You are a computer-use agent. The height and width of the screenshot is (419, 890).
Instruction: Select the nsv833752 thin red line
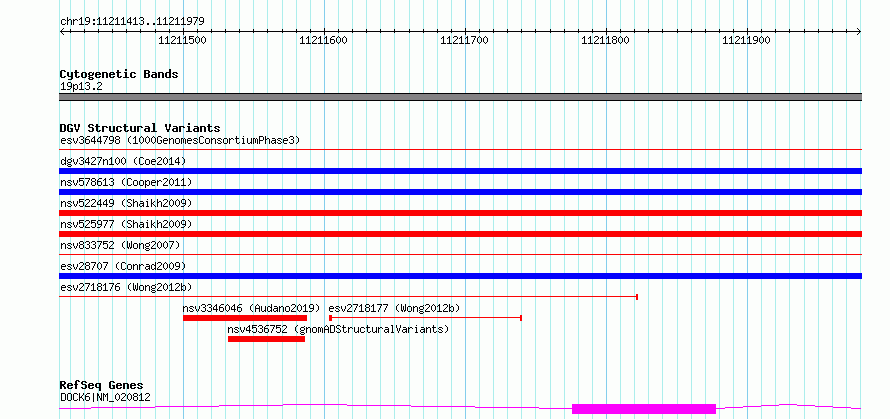(x=460, y=254)
